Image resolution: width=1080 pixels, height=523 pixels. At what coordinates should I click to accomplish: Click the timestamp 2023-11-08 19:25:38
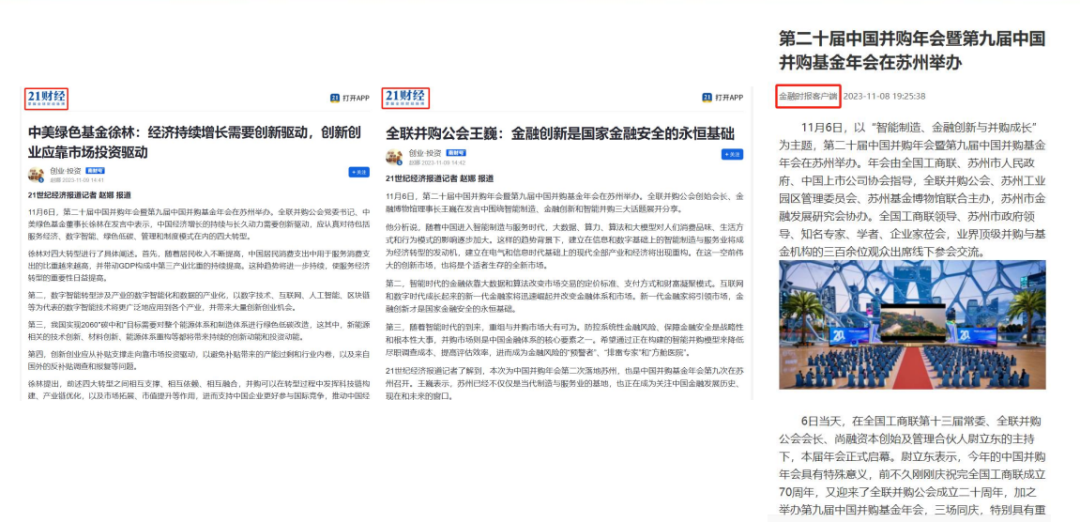884,96
